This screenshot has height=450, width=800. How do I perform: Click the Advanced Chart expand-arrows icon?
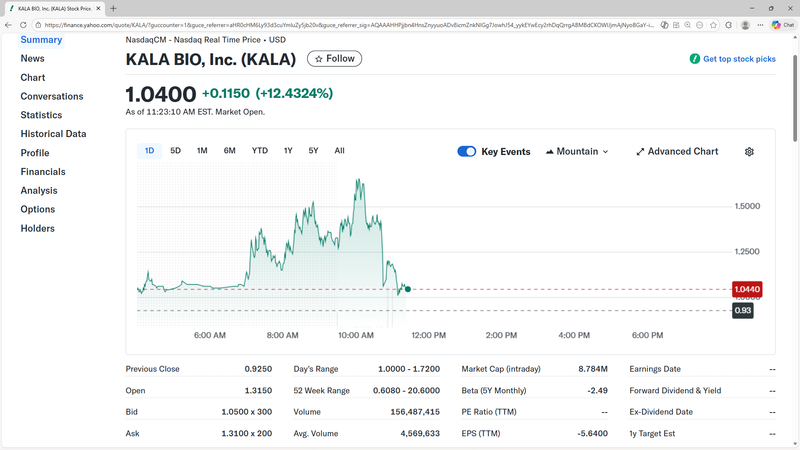(640, 152)
